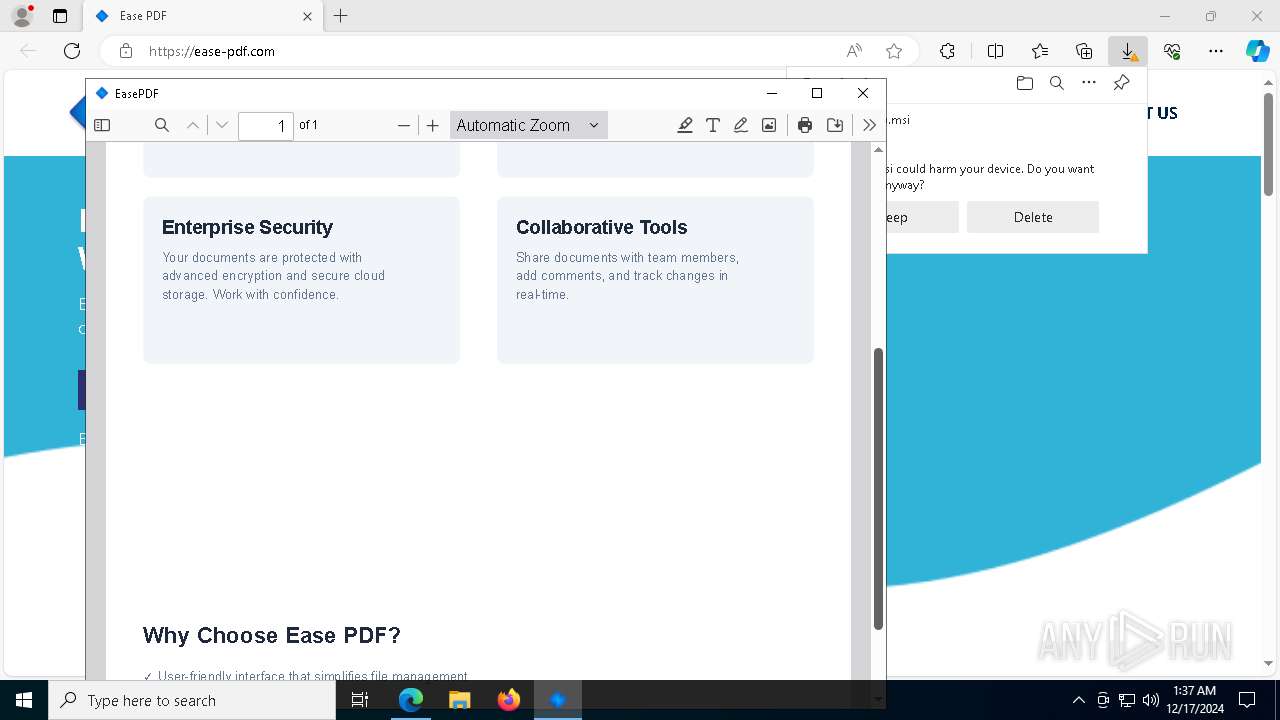The height and width of the screenshot is (720, 1280).
Task: Close the Ease PDF tab
Action: tap(307, 16)
